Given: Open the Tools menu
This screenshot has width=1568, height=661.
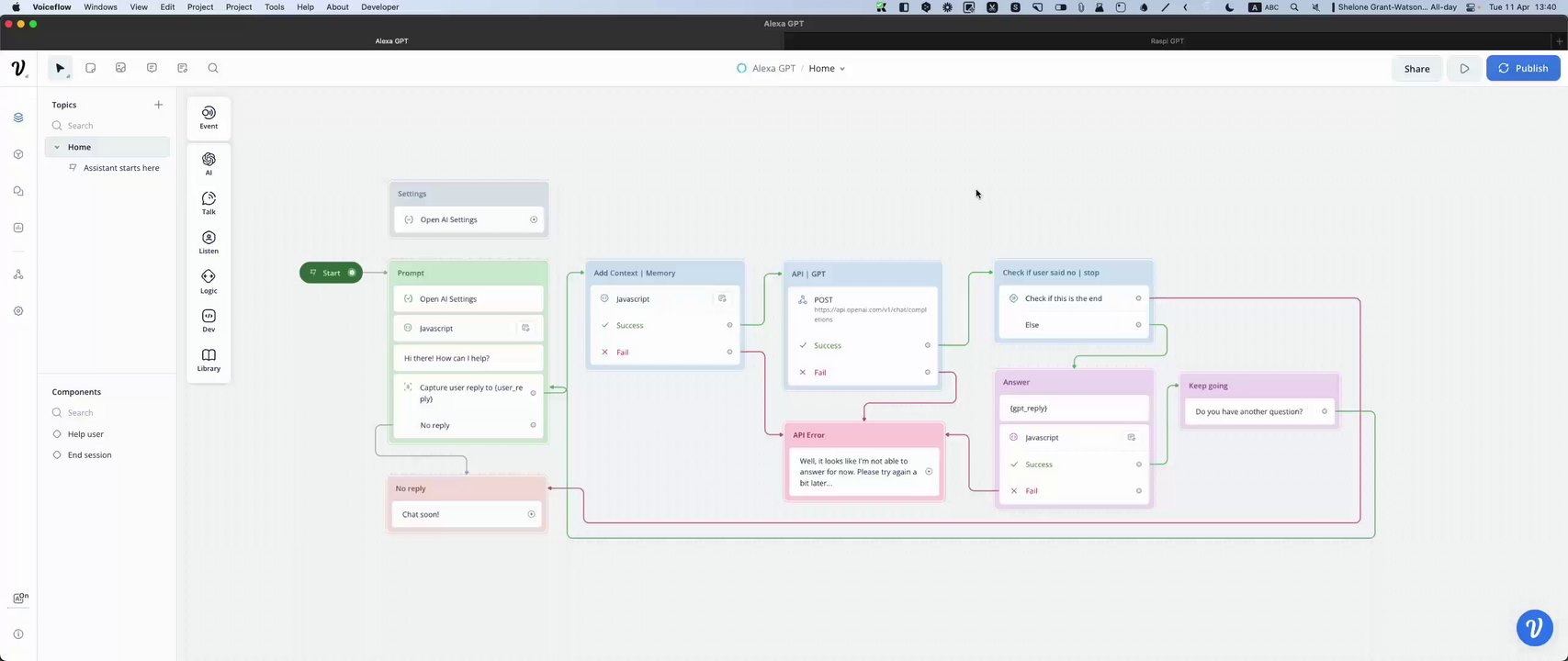Looking at the screenshot, I should [275, 6].
